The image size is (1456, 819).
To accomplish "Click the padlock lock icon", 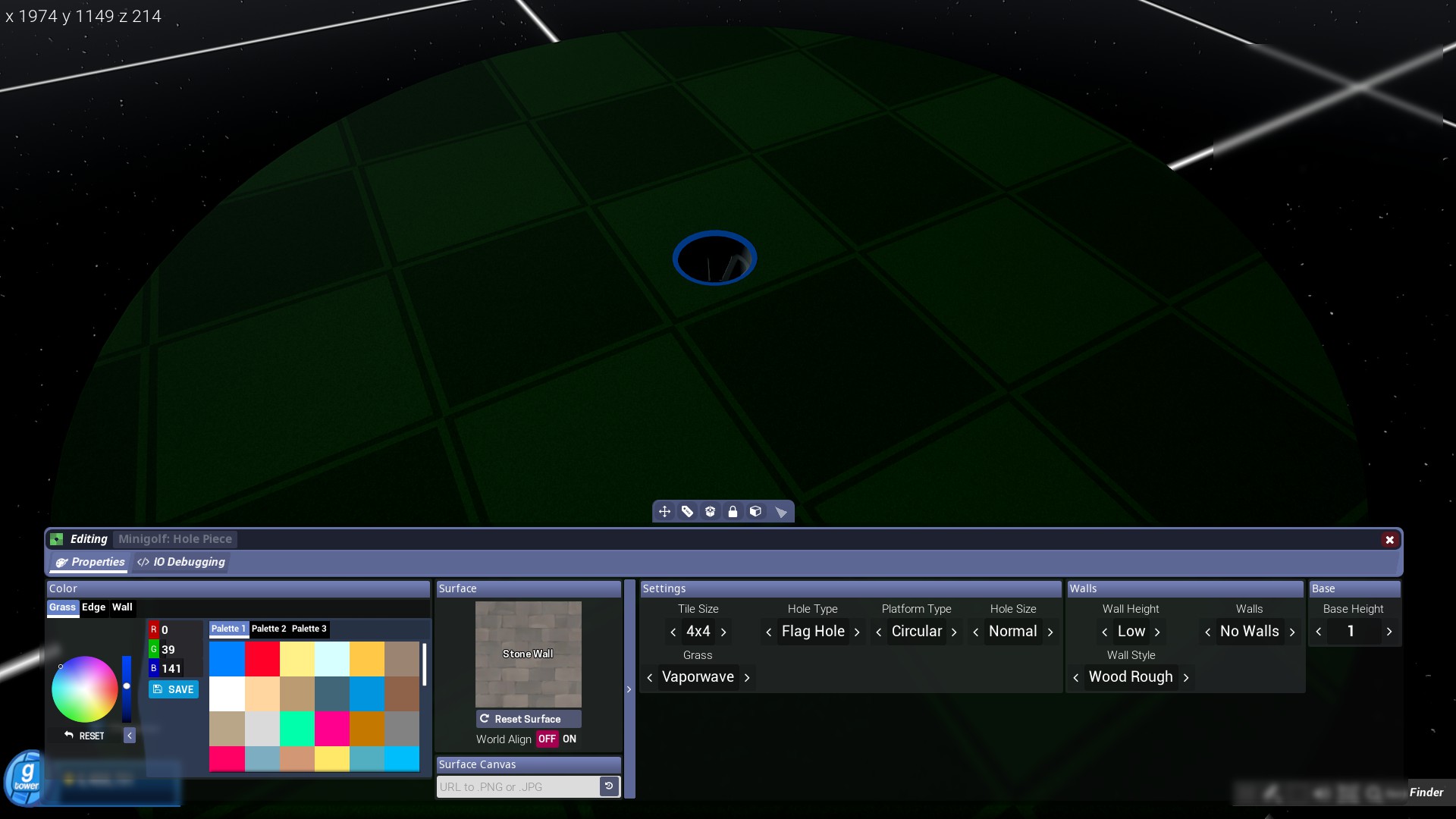I will [x=733, y=512].
